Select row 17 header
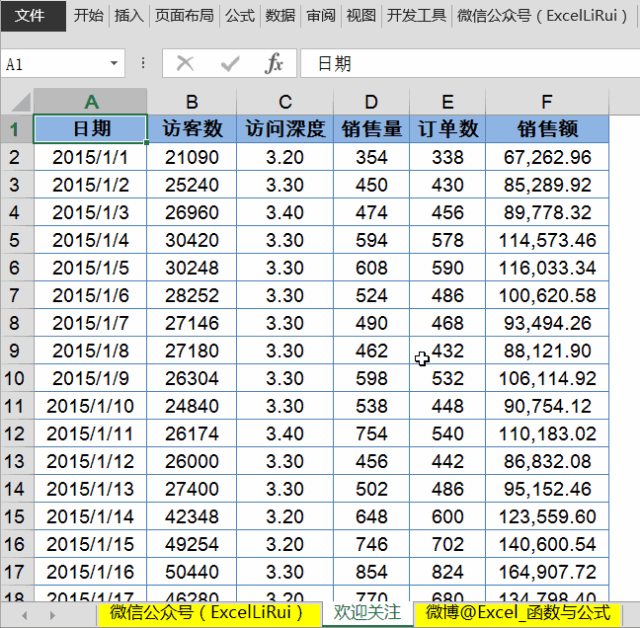 click(17, 572)
